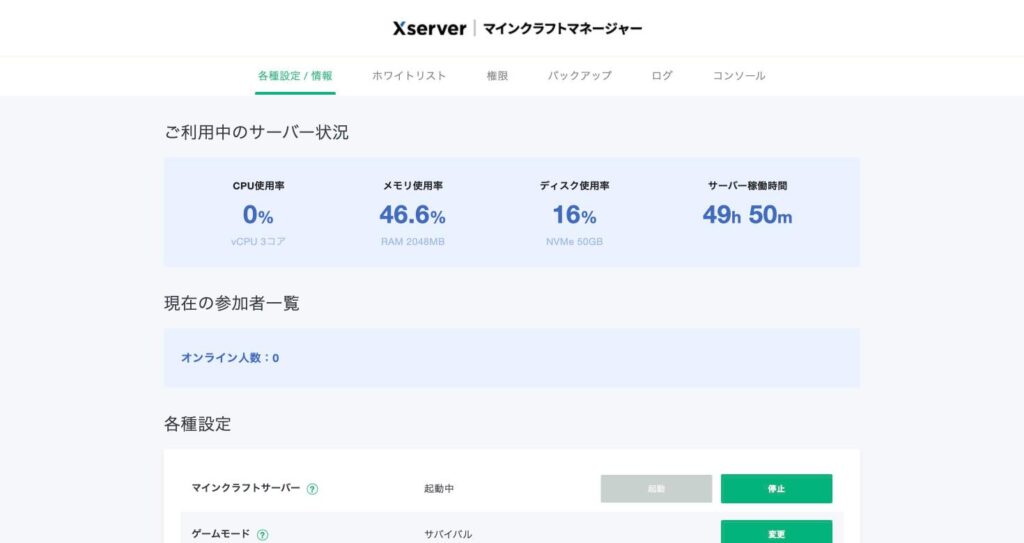The image size is (1024, 543).
Task: Click the 現在の参加者一覧 heading
Action: click(x=231, y=303)
